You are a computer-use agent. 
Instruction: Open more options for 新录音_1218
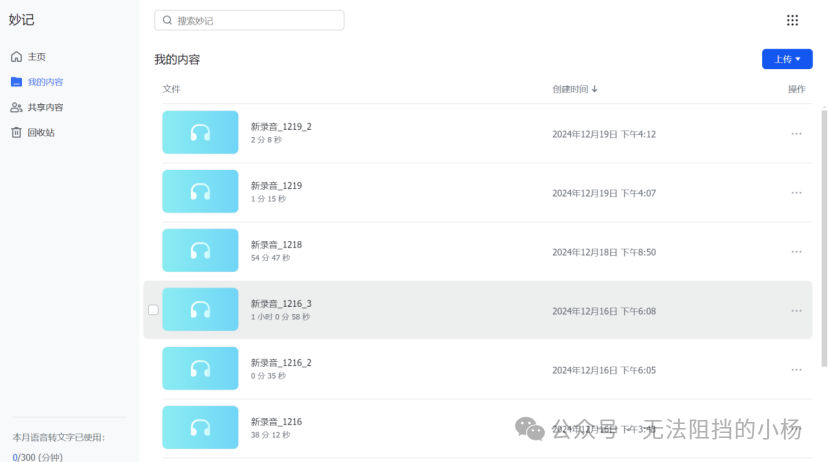tap(796, 252)
